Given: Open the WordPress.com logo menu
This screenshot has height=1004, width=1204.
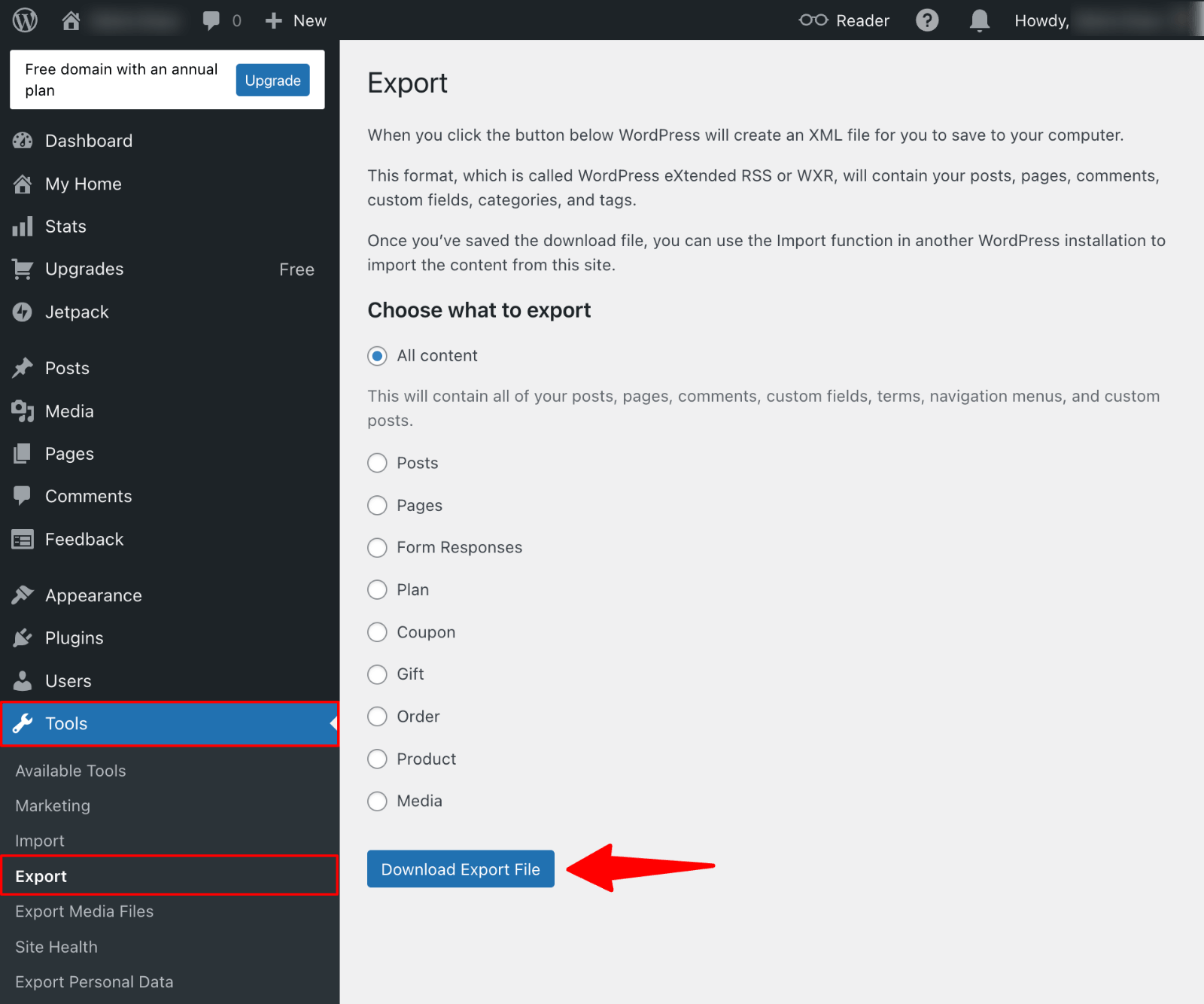Looking at the screenshot, I should click(x=23, y=20).
